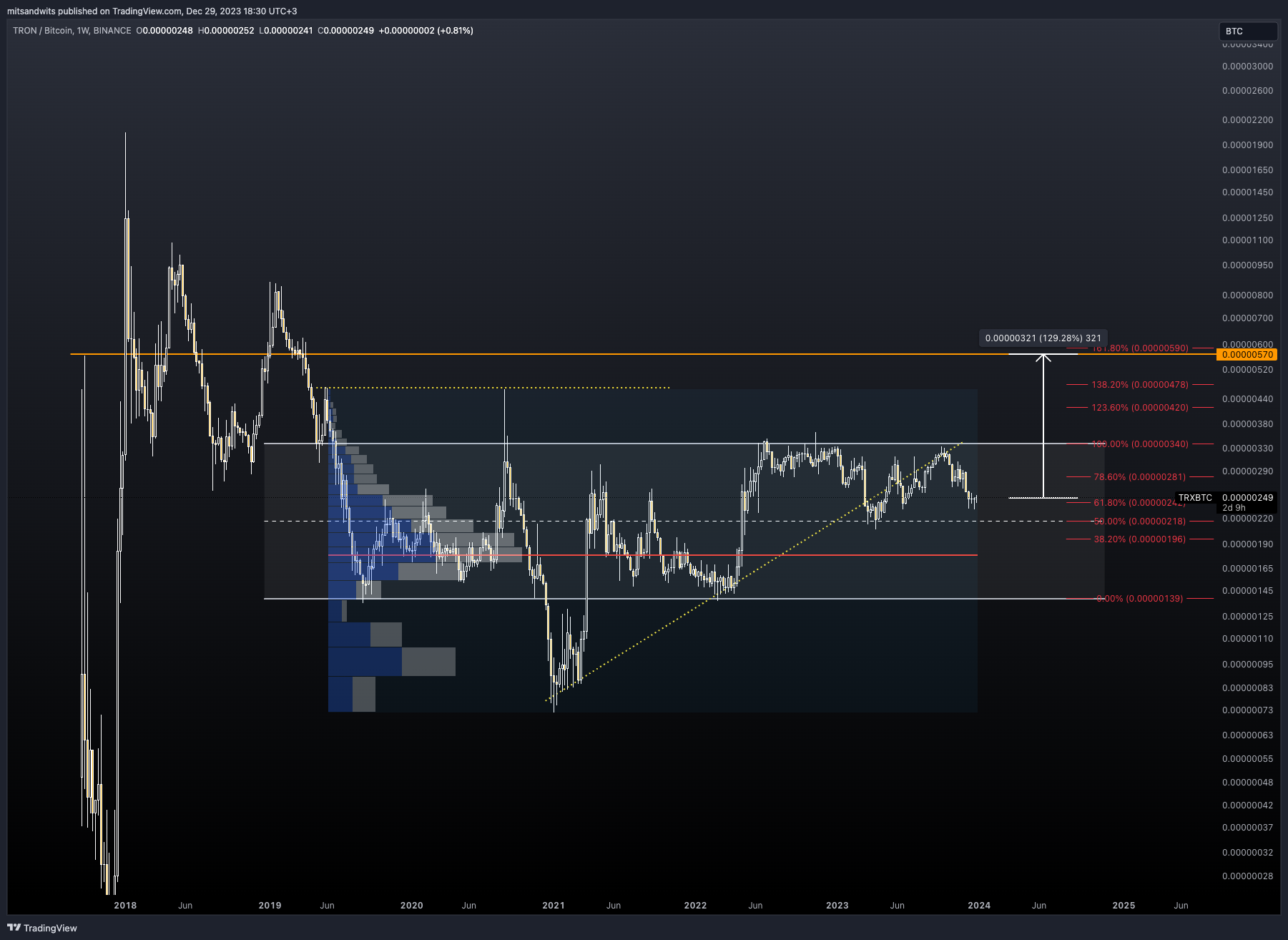The height and width of the screenshot is (940, 1288).
Task: Select the 78.60% (0.00000281) fib label
Action: pyautogui.click(x=1140, y=477)
